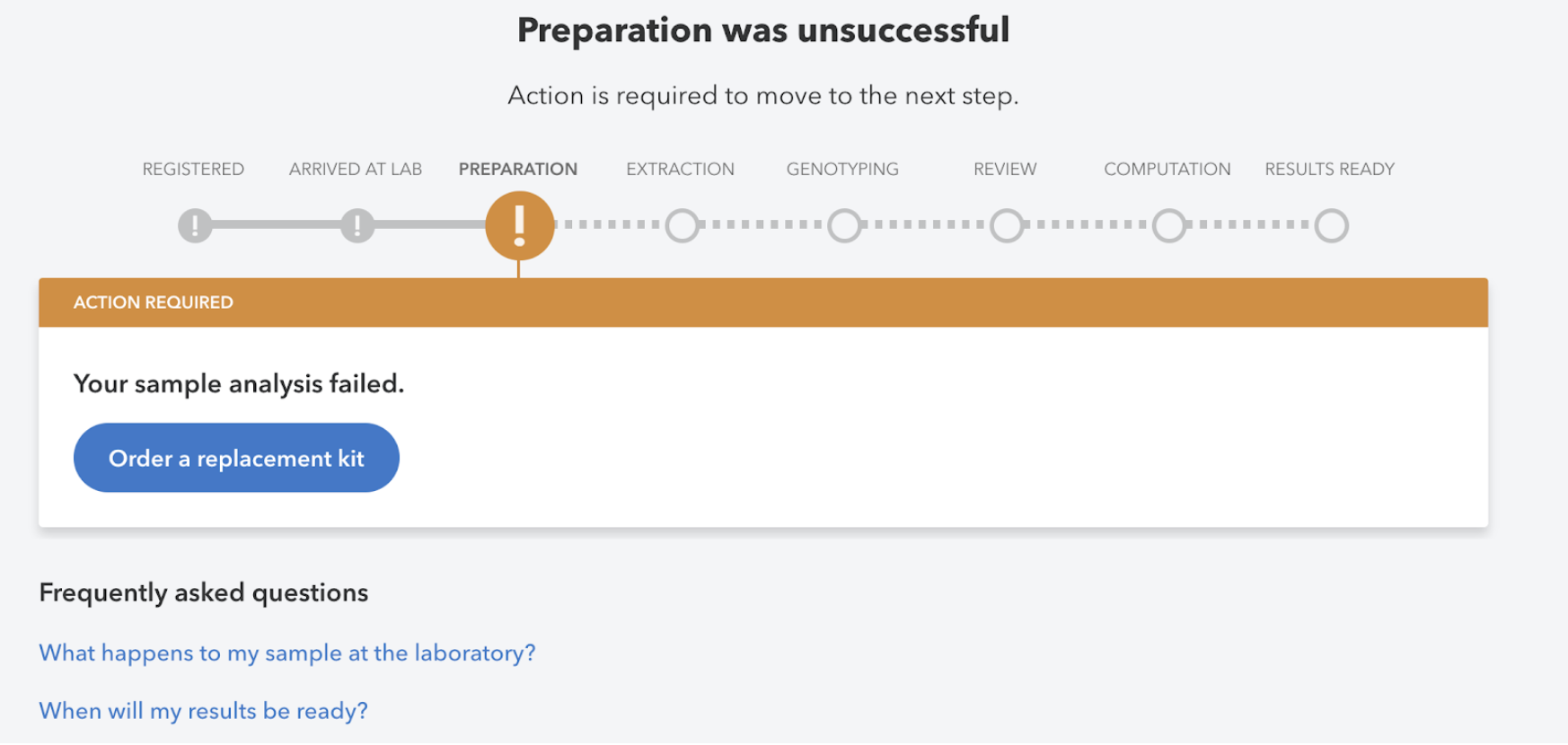
Task: Select the Results Ready step label
Action: 1329,169
